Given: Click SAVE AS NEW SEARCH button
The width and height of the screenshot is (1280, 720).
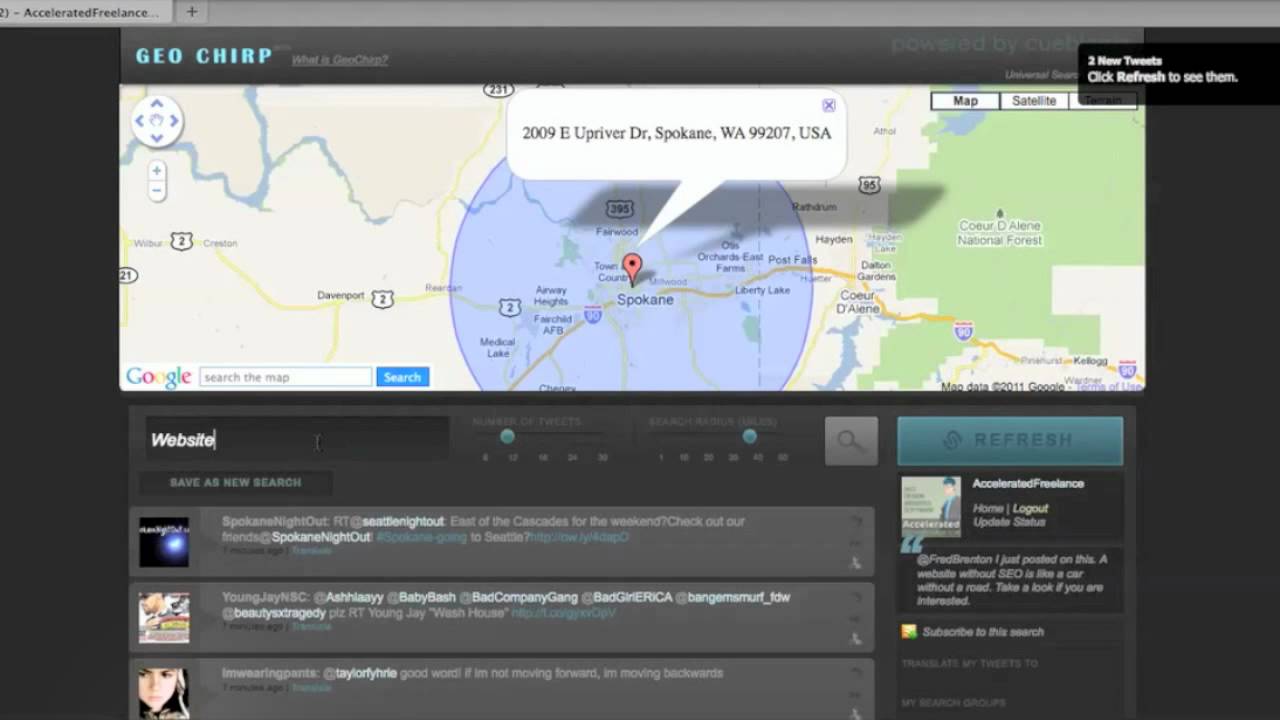Looking at the screenshot, I should tap(235, 482).
